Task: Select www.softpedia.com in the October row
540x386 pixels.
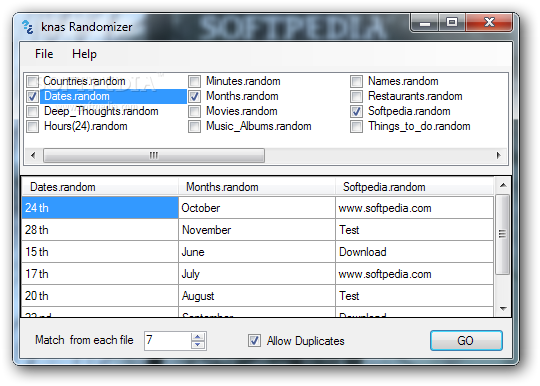Action: point(415,208)
